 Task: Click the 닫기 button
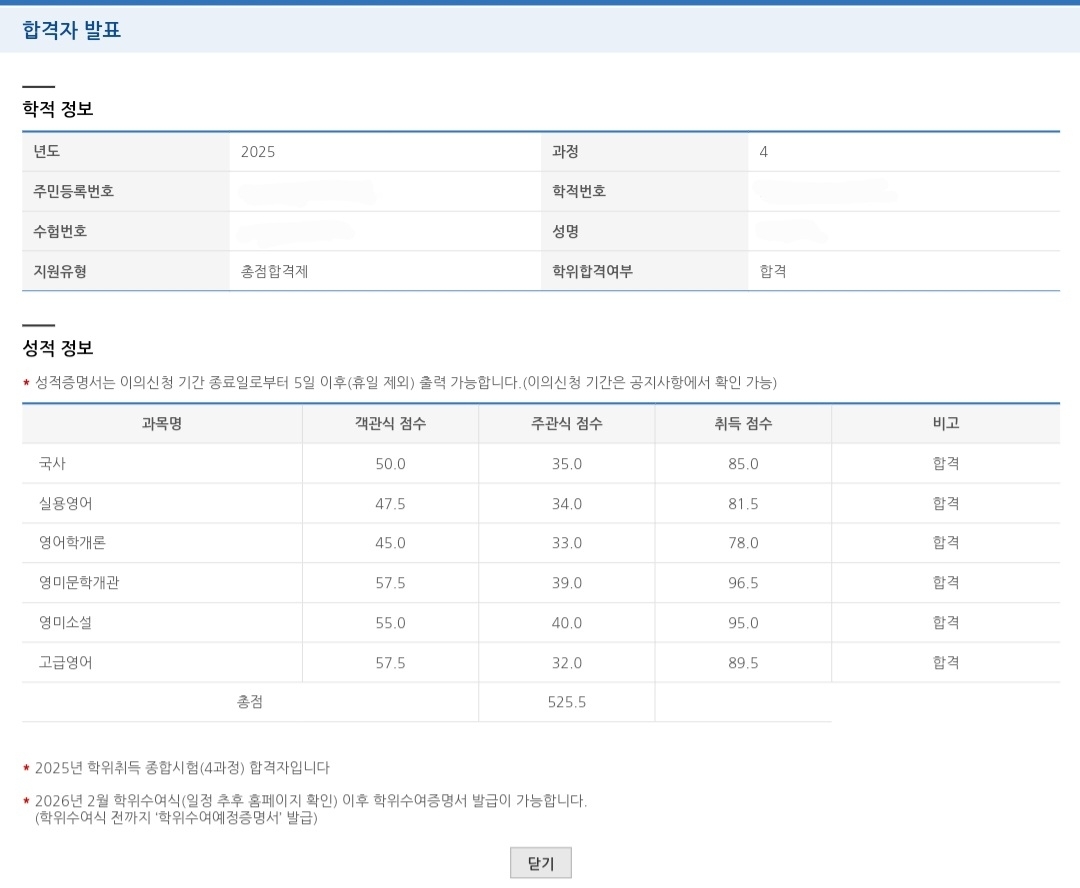tap(540, 864)
